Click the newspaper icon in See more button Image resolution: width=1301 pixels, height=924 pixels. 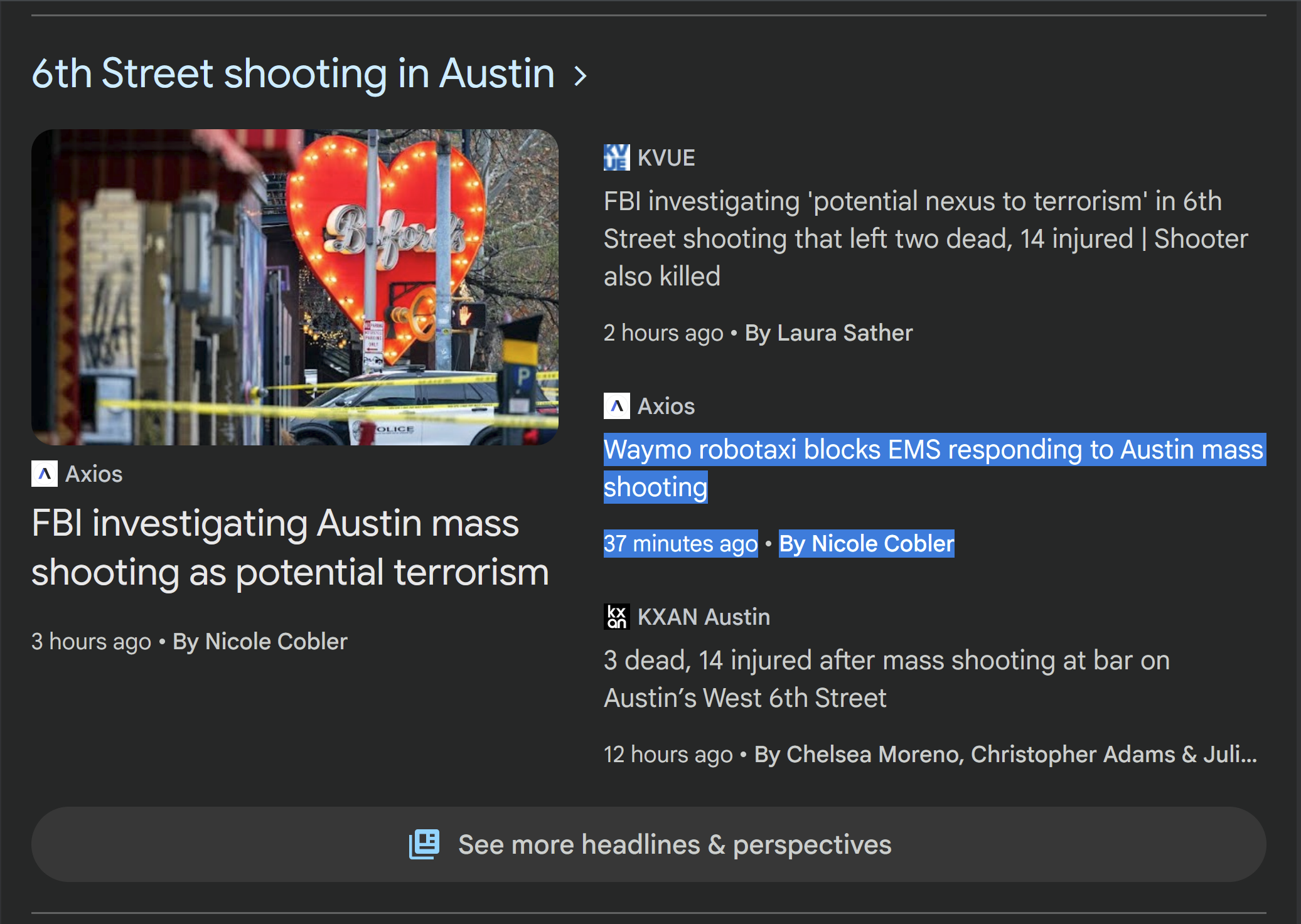[x=424, y=844]
